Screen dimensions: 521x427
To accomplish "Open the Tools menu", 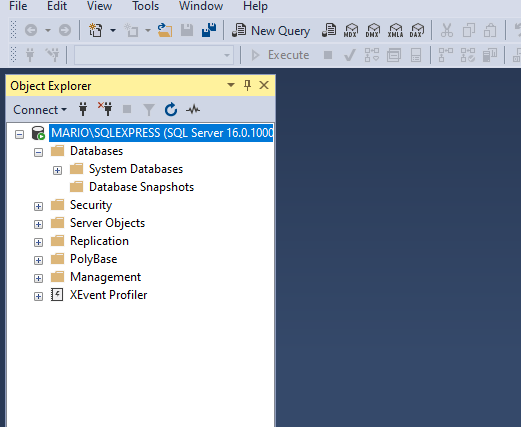I will 145,6.
